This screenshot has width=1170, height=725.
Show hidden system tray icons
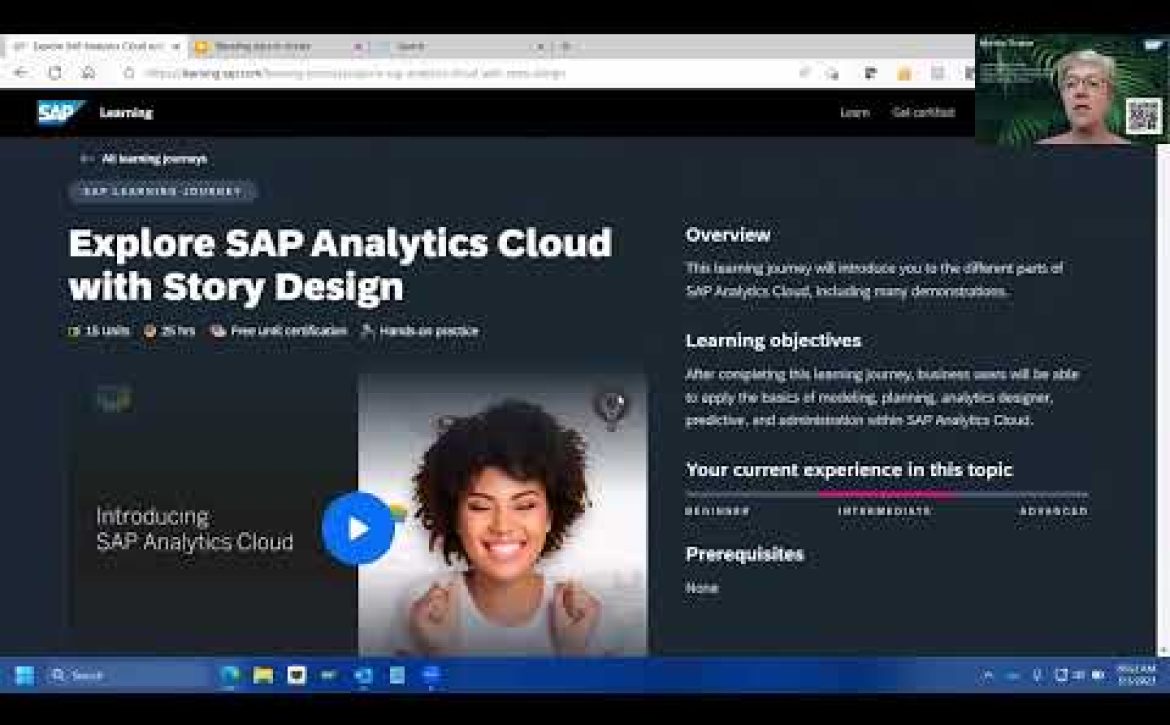click(989, 675)
